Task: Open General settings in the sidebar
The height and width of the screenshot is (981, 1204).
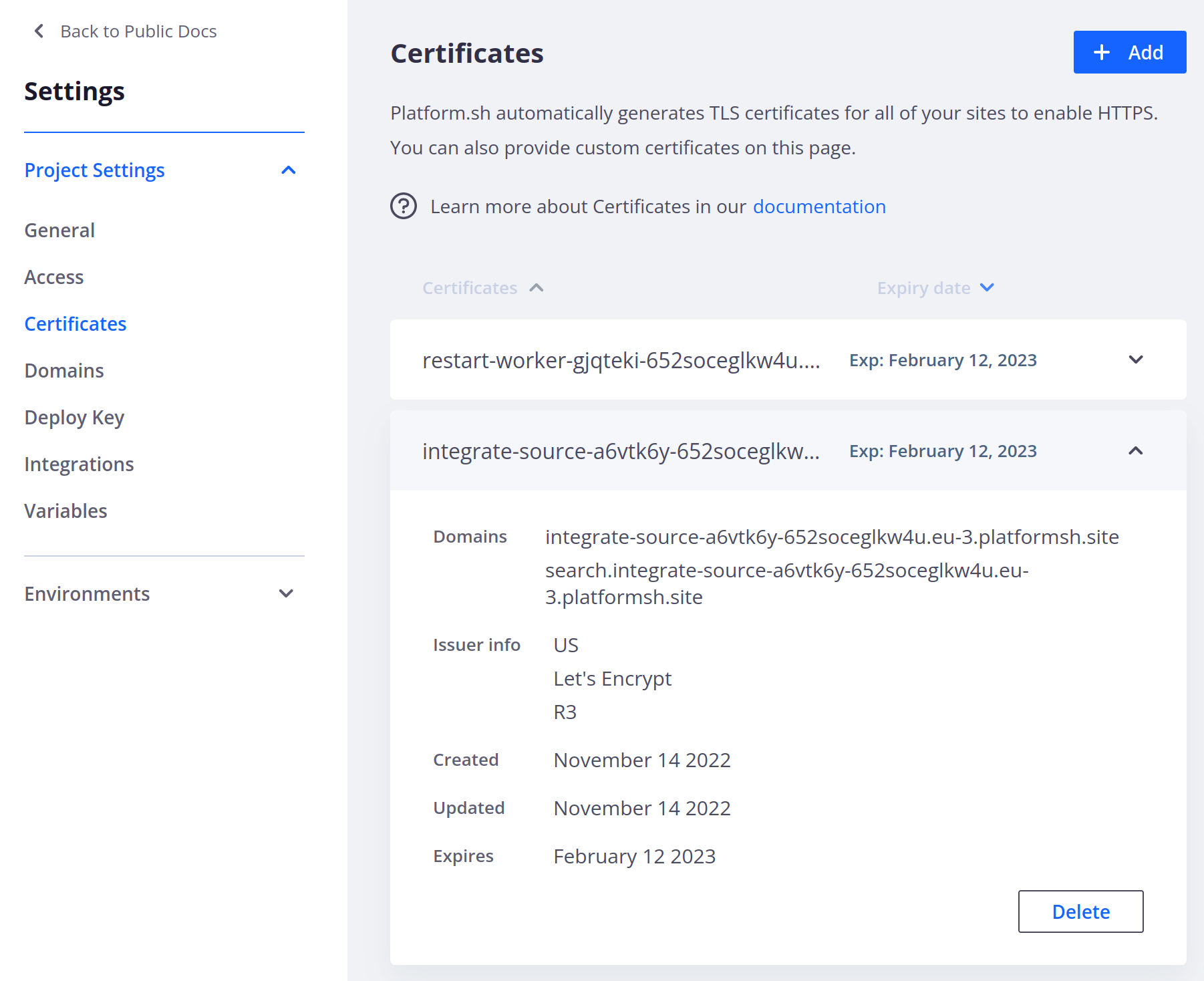Action: (59, 230)
